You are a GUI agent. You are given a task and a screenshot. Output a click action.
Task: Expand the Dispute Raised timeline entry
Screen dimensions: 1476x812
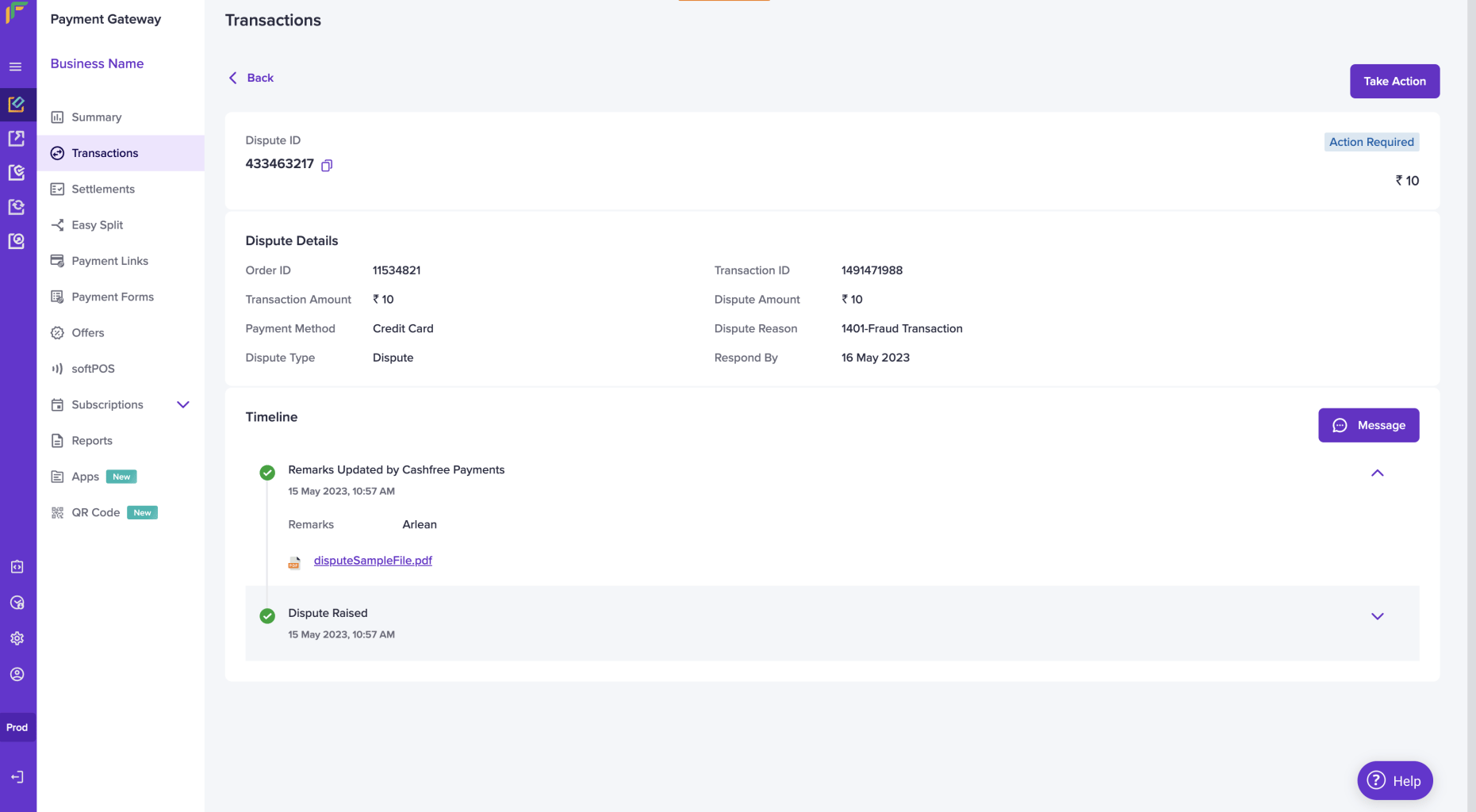(x=1377, y=616)
